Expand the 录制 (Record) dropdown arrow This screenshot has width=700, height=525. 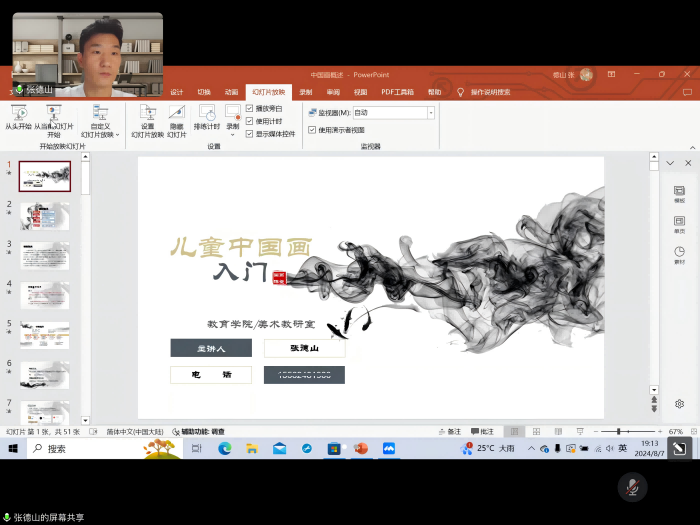tap(233, 134)
